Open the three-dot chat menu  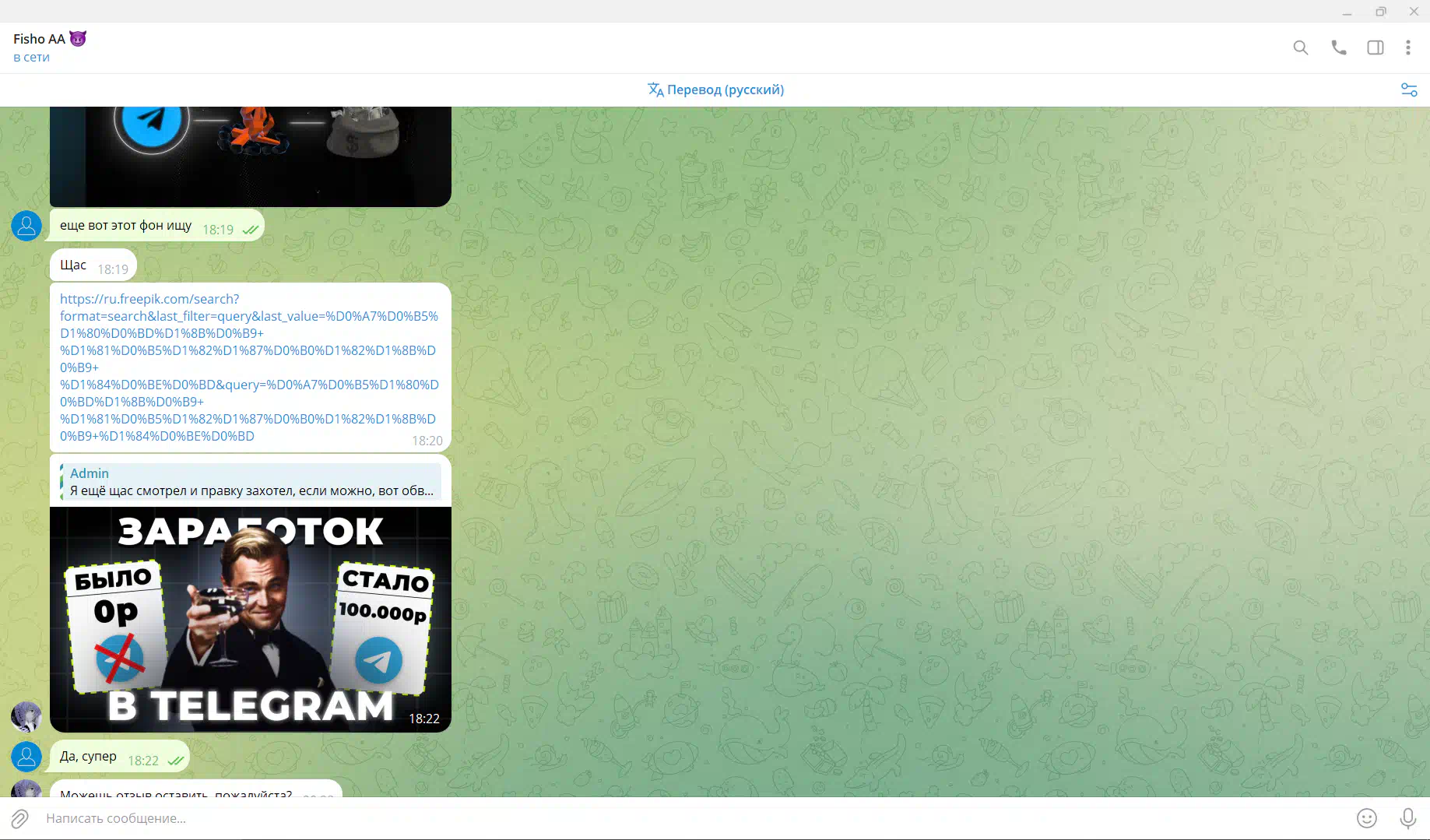pyautogui.click(x=1407, y=47)
